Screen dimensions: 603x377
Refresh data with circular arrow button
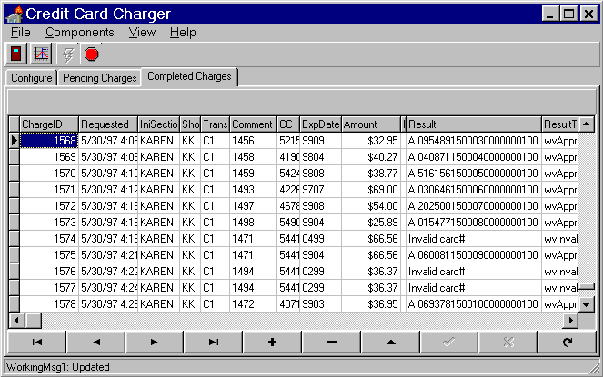567,342
